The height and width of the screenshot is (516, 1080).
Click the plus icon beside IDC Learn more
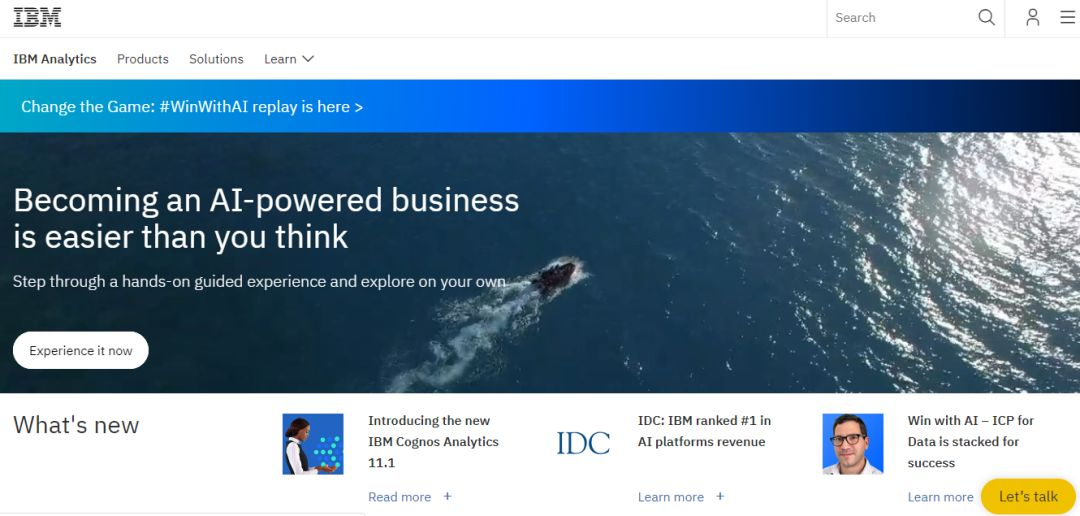click(x=720, y=496)
